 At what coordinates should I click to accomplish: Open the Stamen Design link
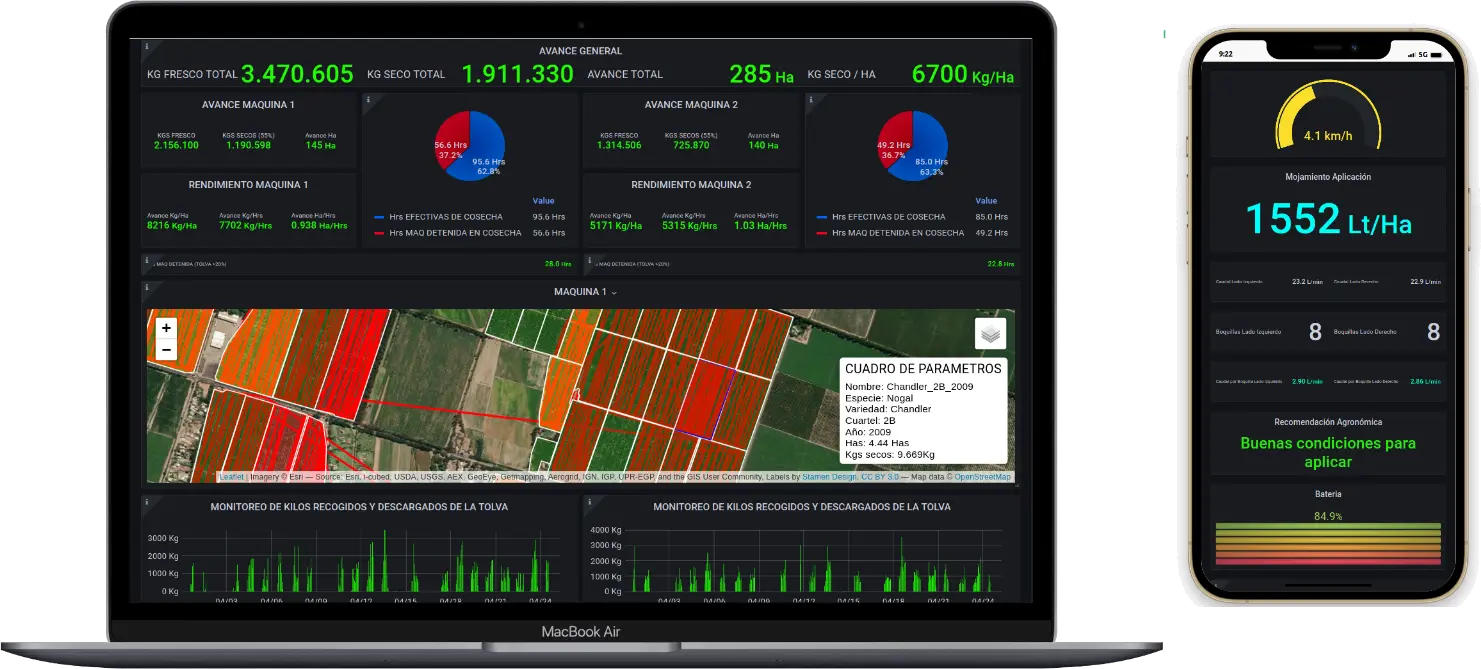pos(829,478)
